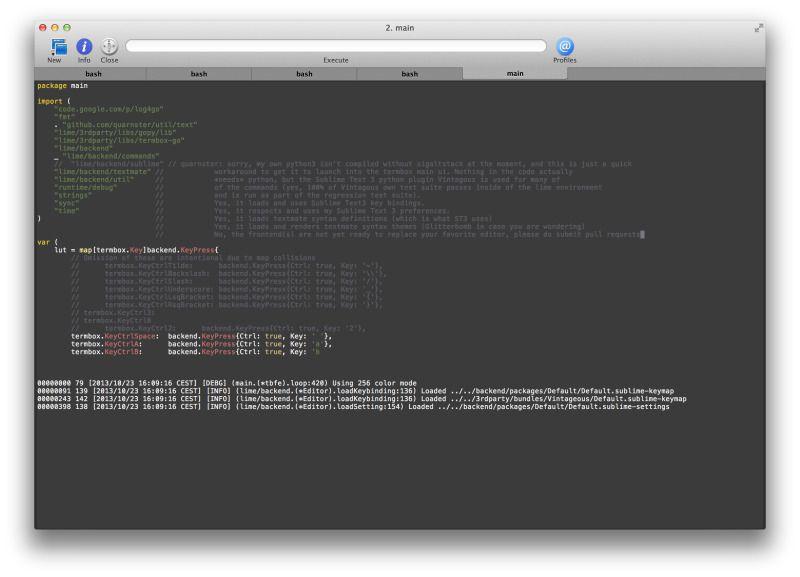Click the log line loading packages/Default/Default.sublime-keymap

coord(356,391)
